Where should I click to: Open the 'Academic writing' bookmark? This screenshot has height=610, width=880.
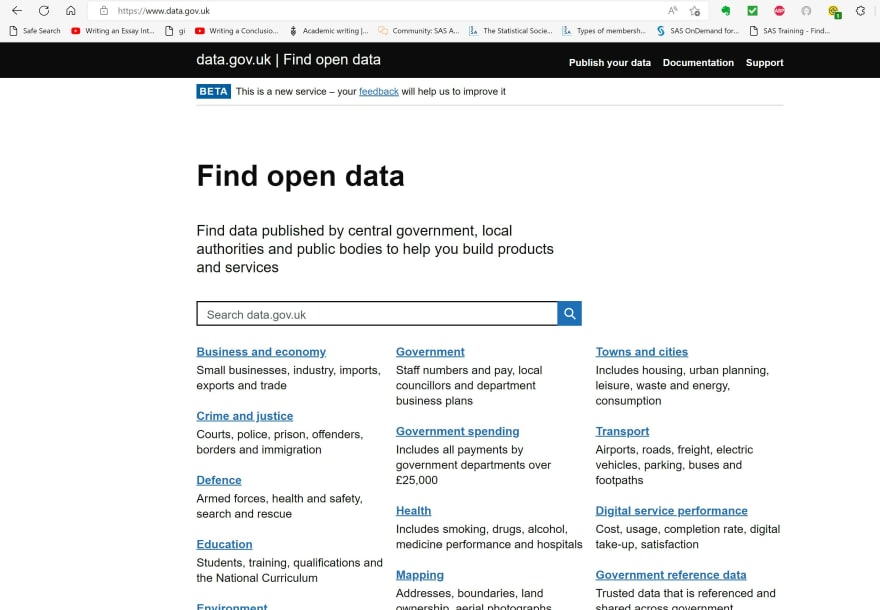coord(329,31)
